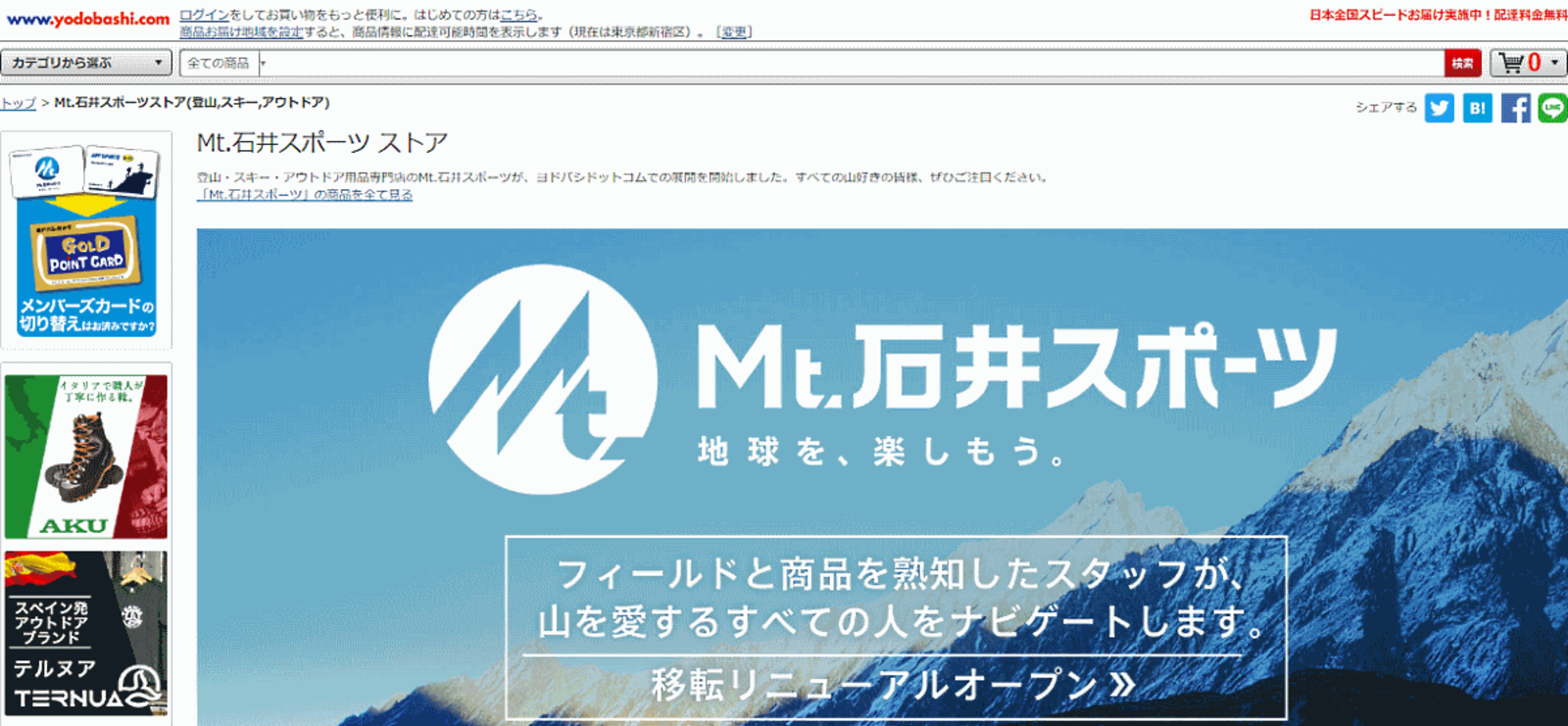Click the yodobashi.com logo
Viewport: 1568px width, 726px height.
point(88,19)
